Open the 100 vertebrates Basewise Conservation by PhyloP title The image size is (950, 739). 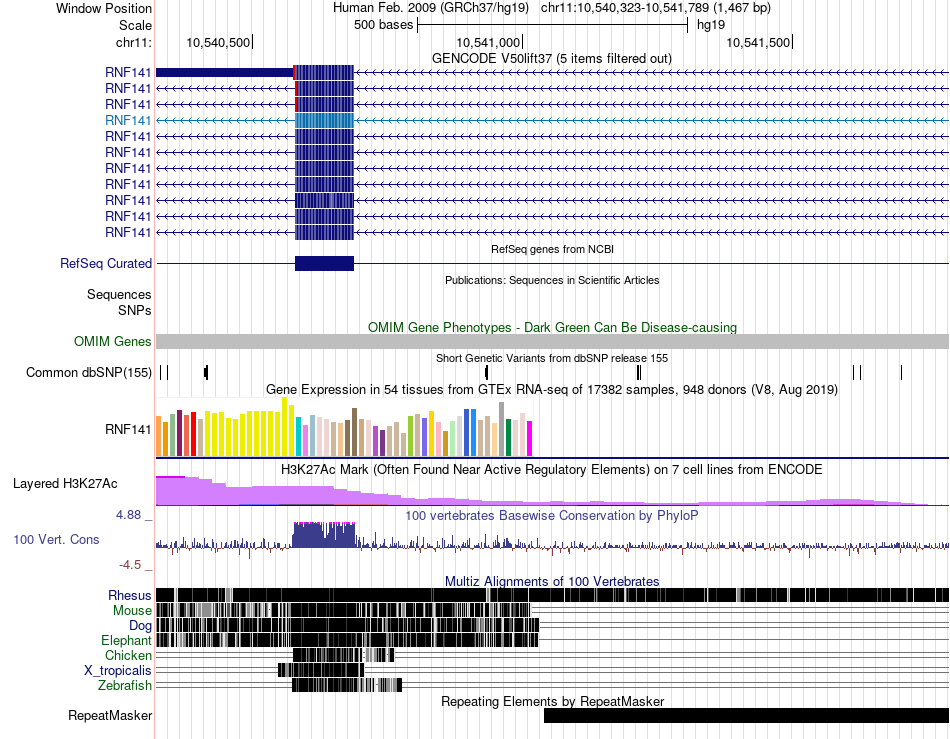[x=552, y=515]
